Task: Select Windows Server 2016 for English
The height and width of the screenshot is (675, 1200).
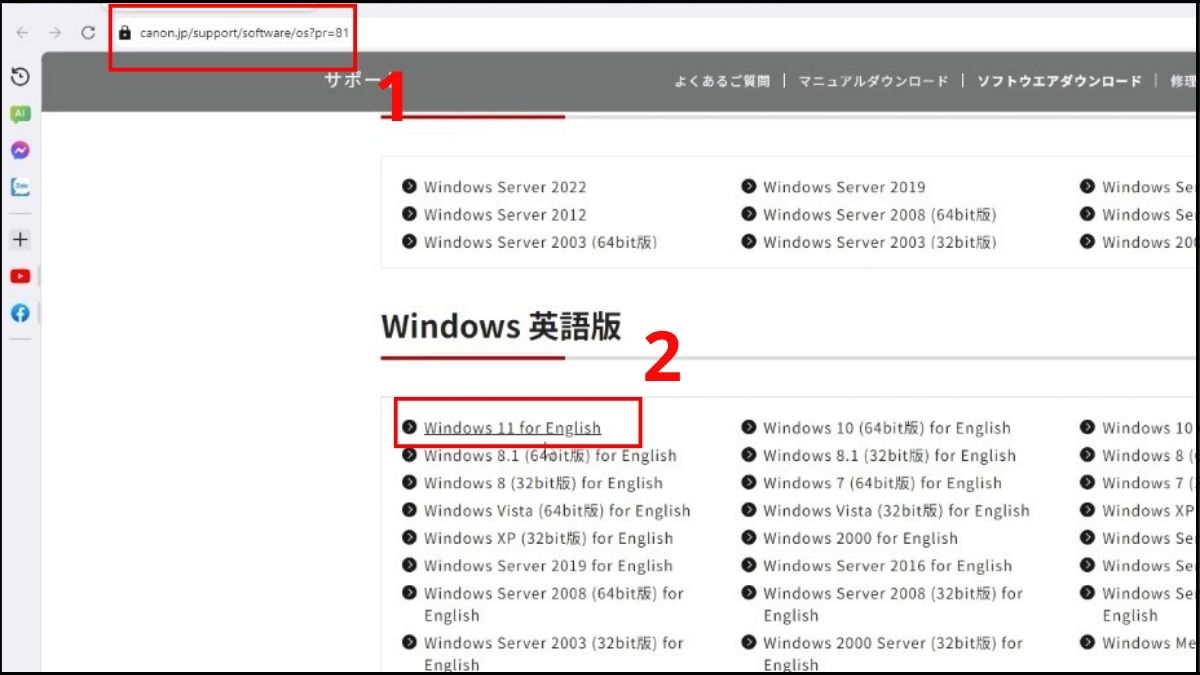Action: click(887, 566)
